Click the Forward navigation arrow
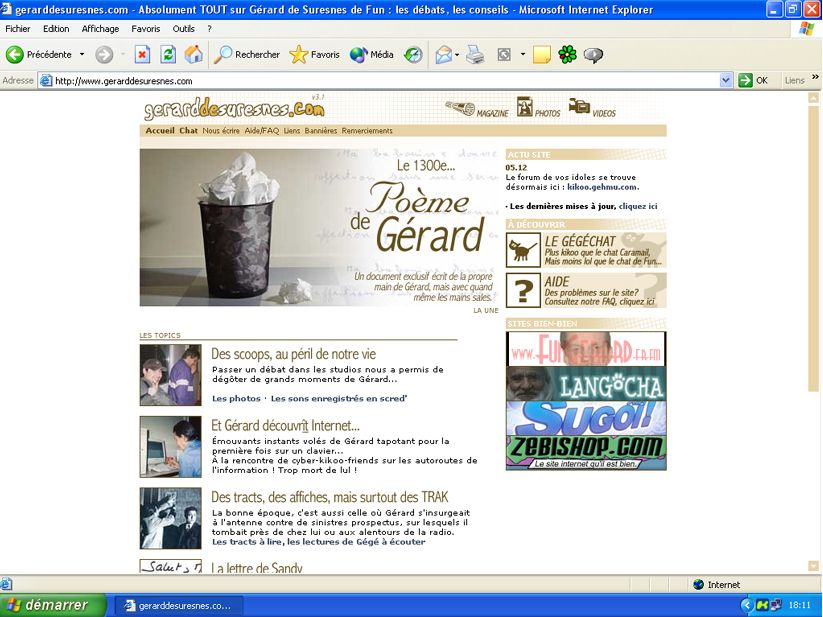823x617 pixels. coord(104,55)
